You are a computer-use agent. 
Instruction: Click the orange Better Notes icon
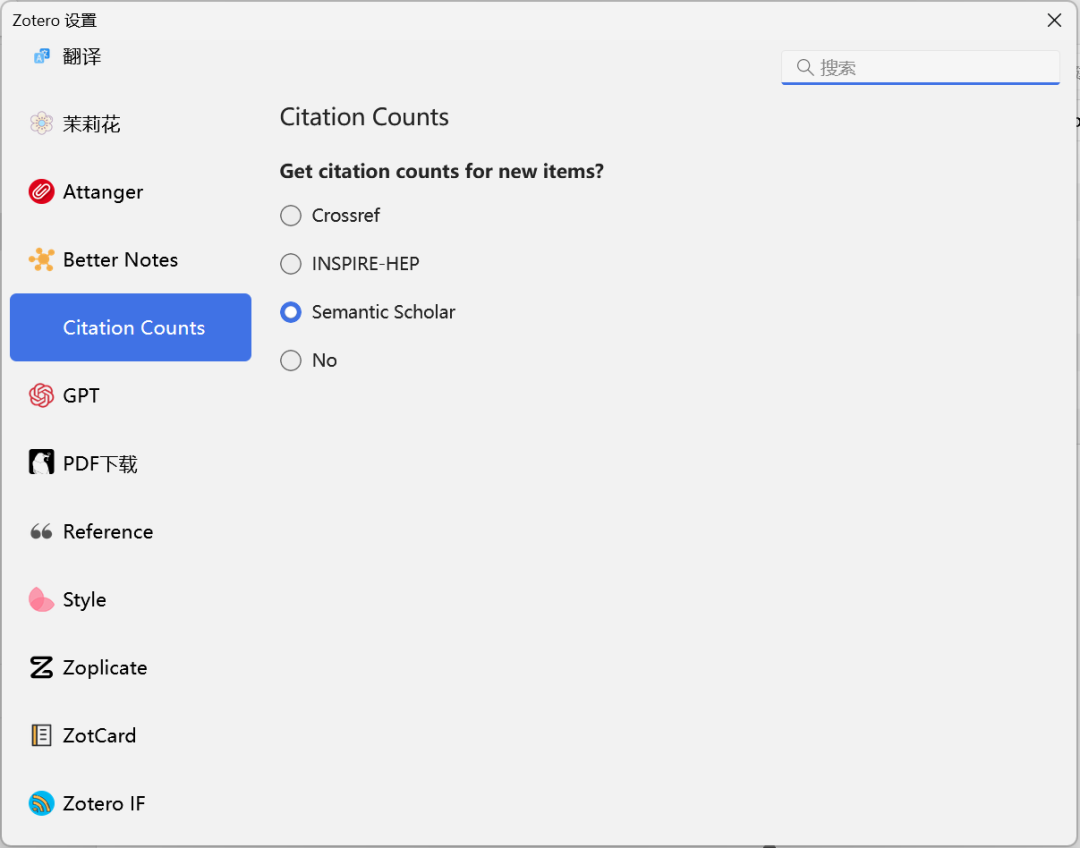click(x=41, y=260)
